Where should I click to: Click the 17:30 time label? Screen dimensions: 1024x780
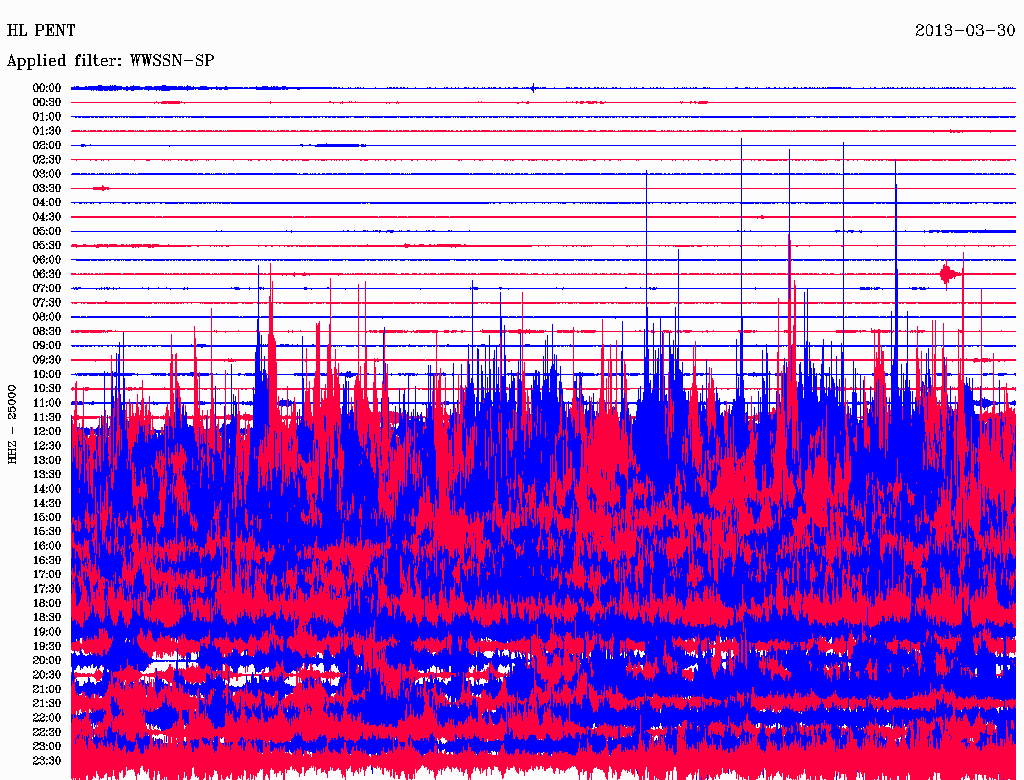pos(46,589)
